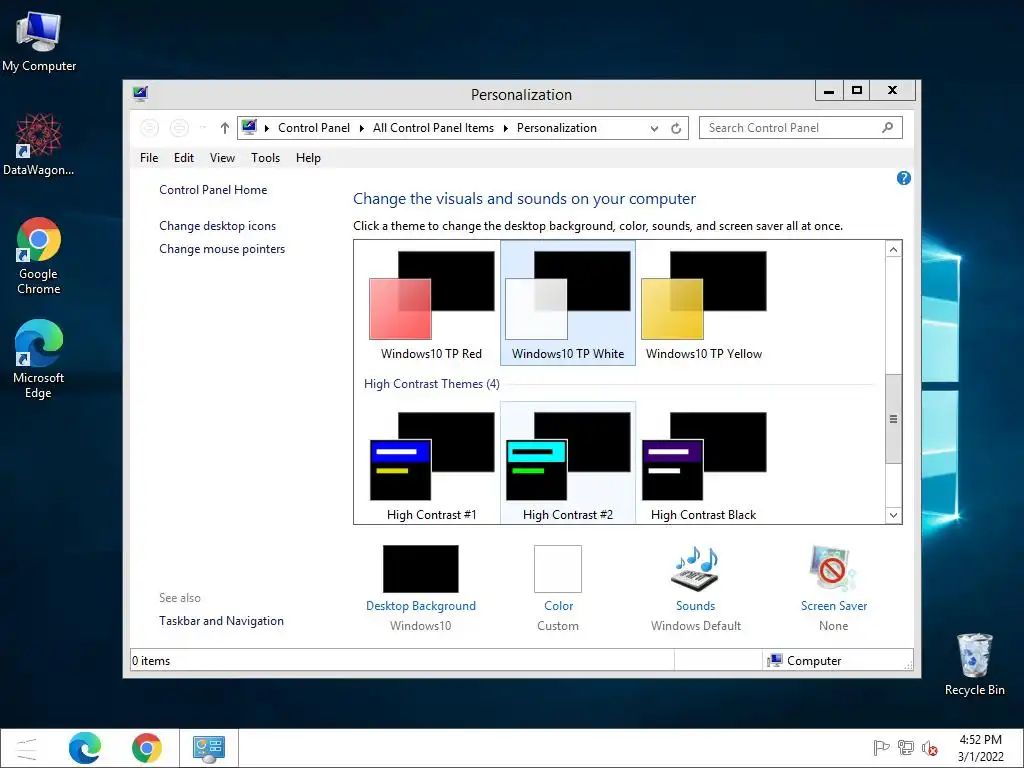The width and height of the screenshot is (1024, 768).
Task: Click the Screen Saver link label
Action: (x=834, y=606)
